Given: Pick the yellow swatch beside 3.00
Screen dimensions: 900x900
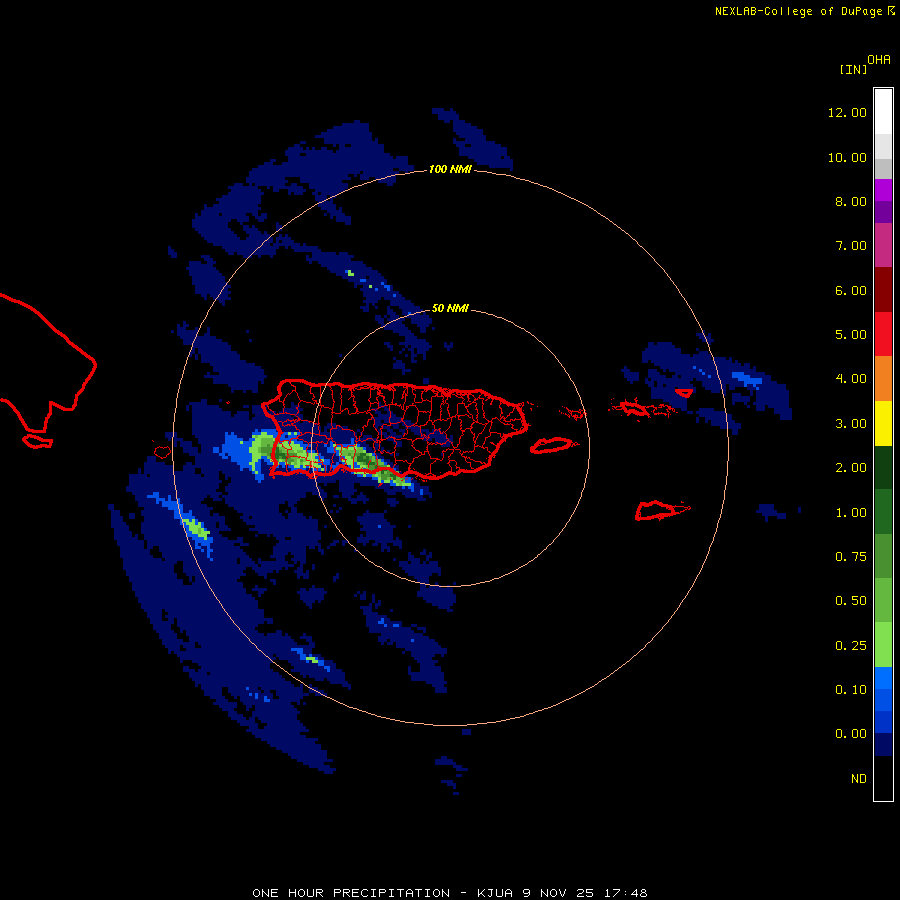Looking at the screenshot, I should 883,423.
